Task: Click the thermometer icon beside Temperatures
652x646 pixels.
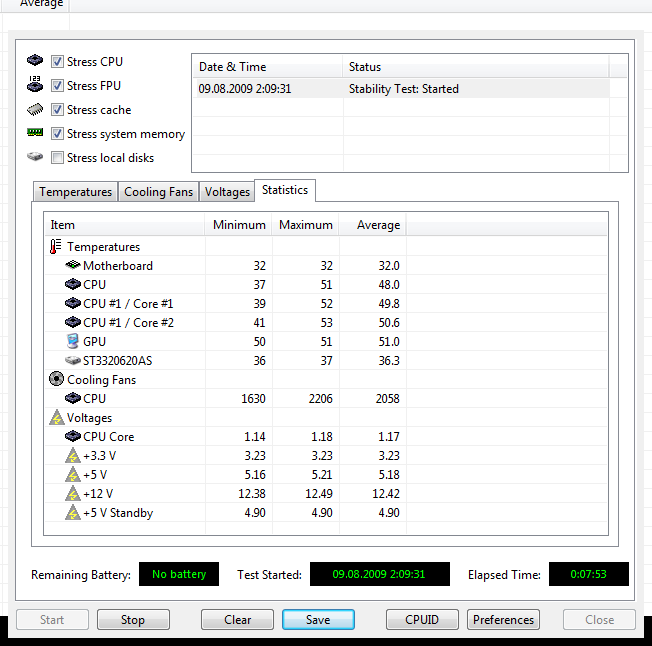Action: coord(56,247)
